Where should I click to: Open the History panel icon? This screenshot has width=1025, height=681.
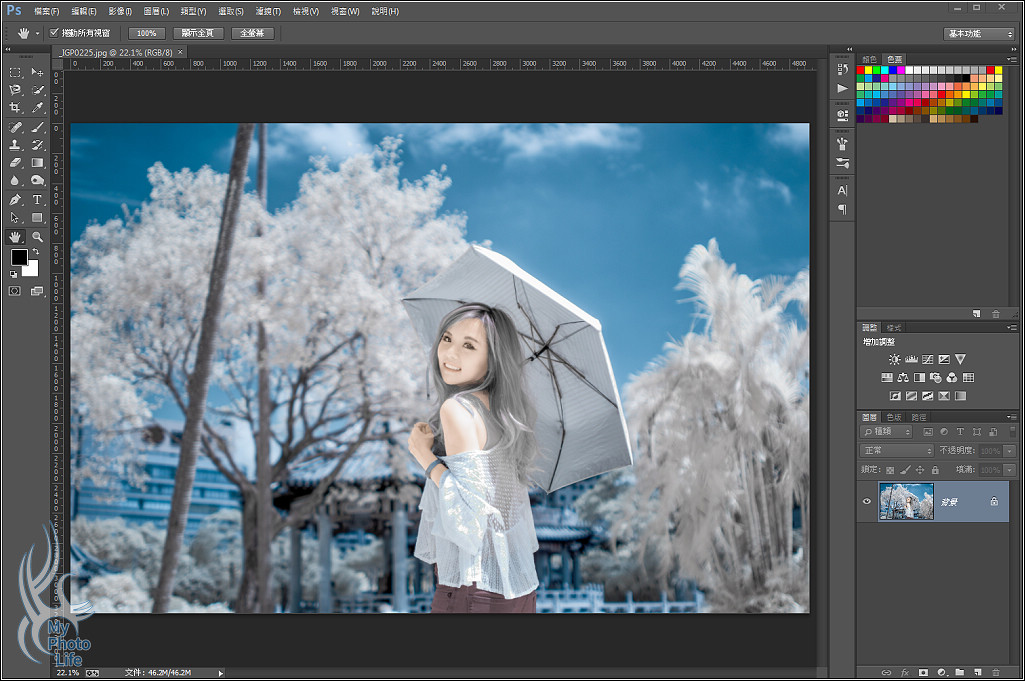(842, 69)
